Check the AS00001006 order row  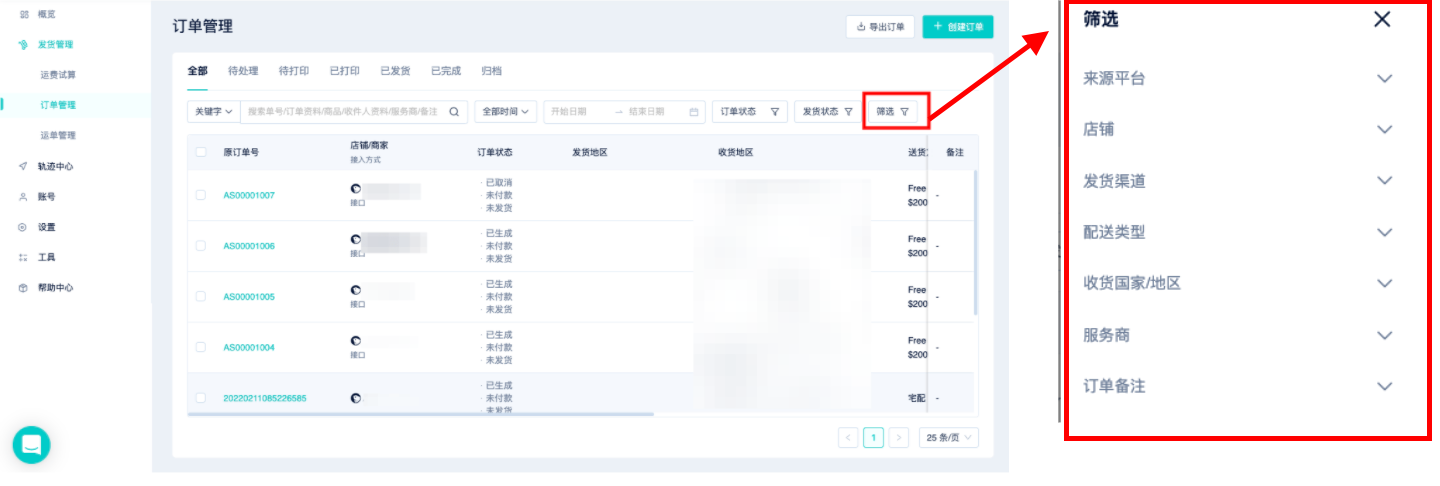(201, 246)
